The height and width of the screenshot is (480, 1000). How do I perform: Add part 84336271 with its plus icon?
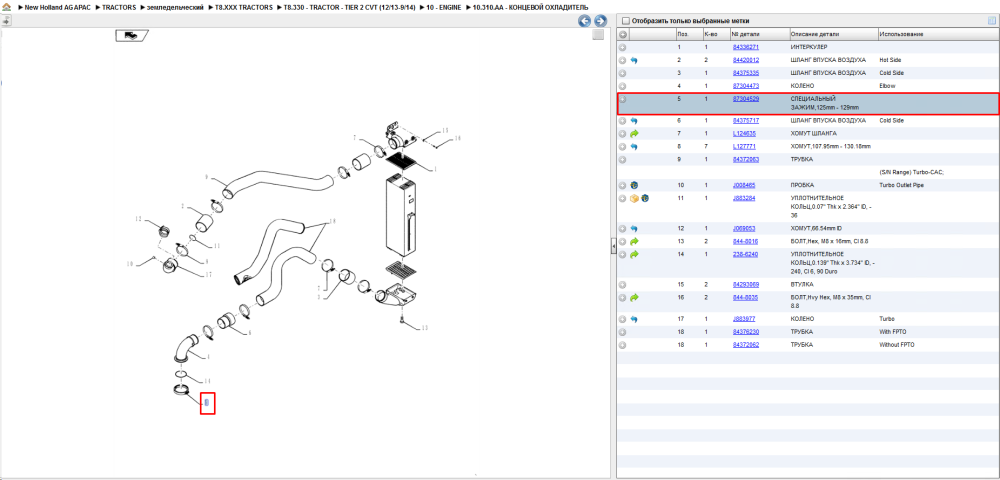point(623,47)
